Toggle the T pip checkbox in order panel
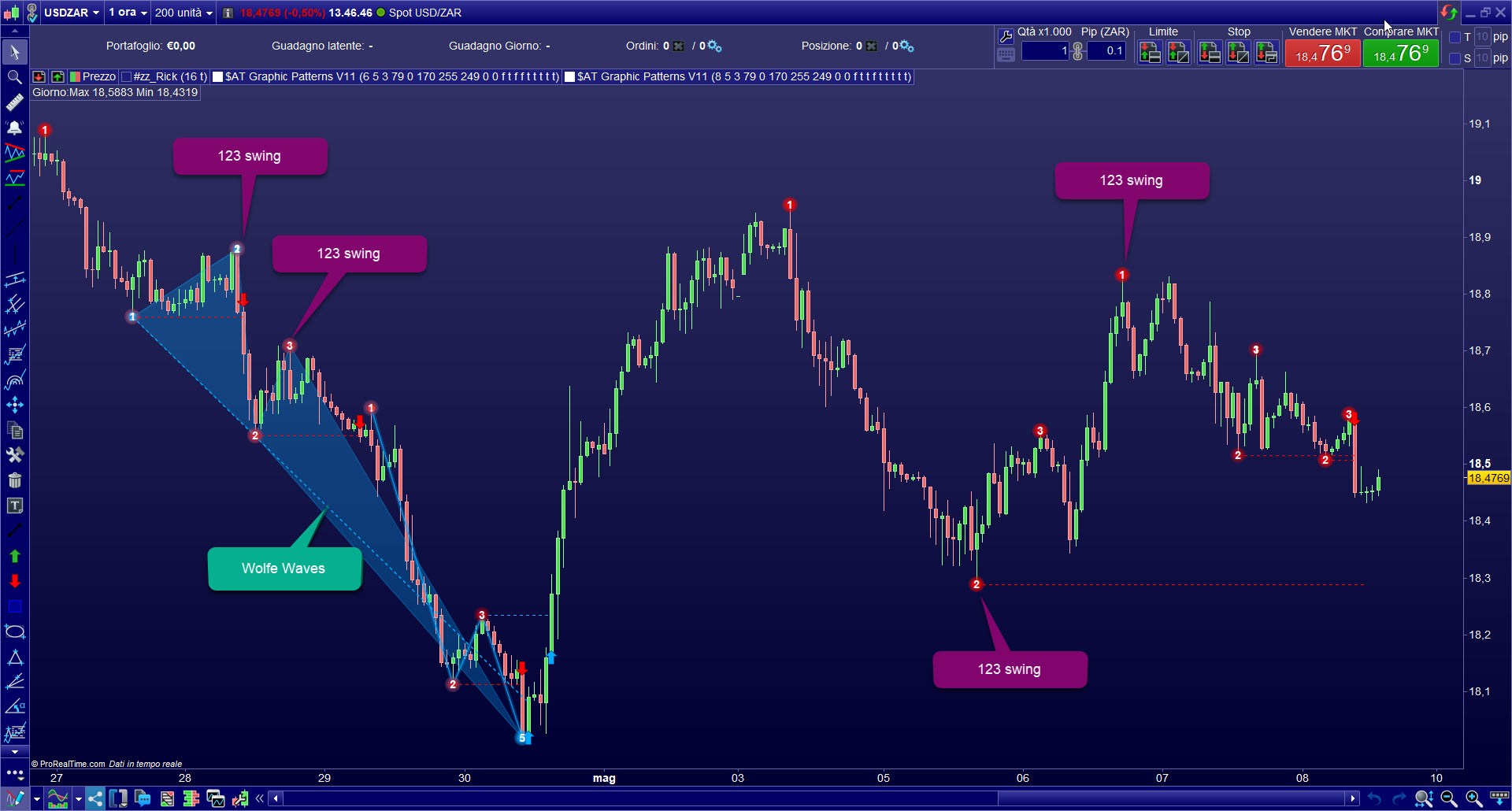Viewport: 1512px width, 811px height. pyautogui.click(x=1455, y=37)
